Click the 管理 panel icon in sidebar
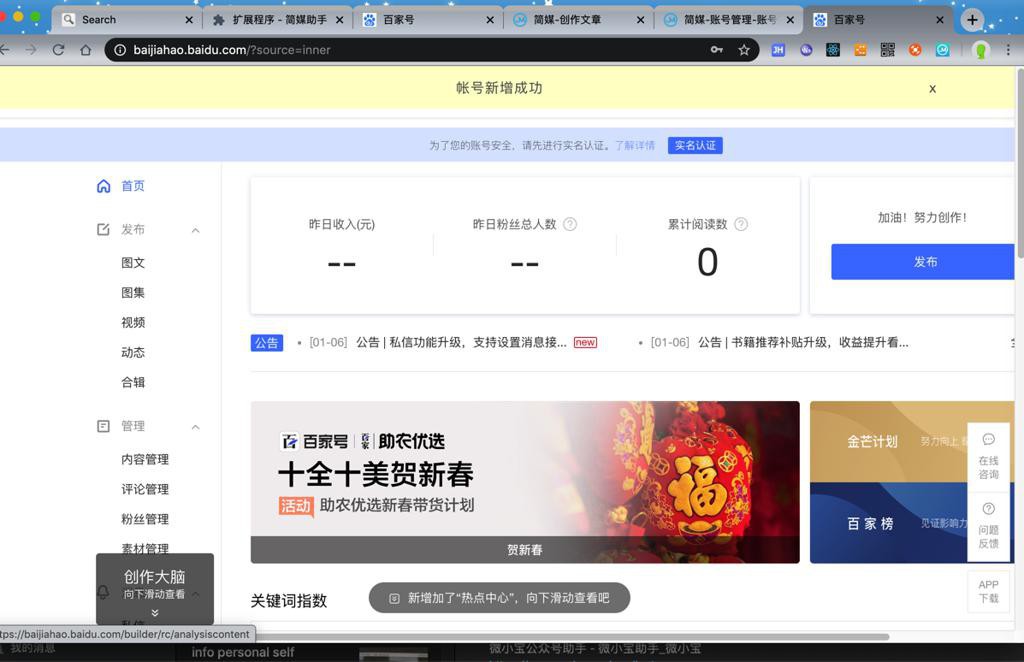The width and height of the screenshot is (1024, 662). click(103, 426)
